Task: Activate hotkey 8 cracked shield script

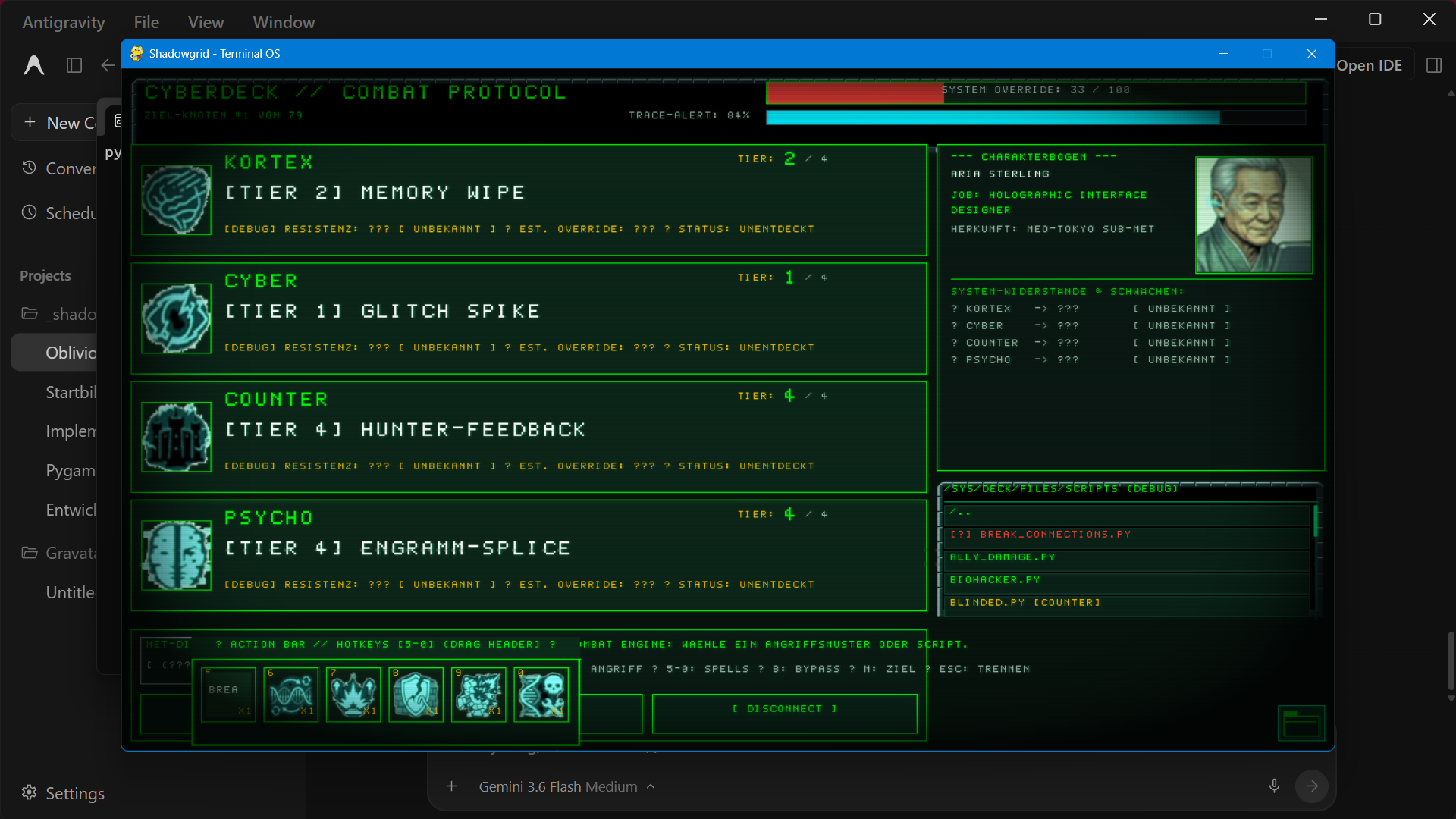Action: click(x=416, y=694)
